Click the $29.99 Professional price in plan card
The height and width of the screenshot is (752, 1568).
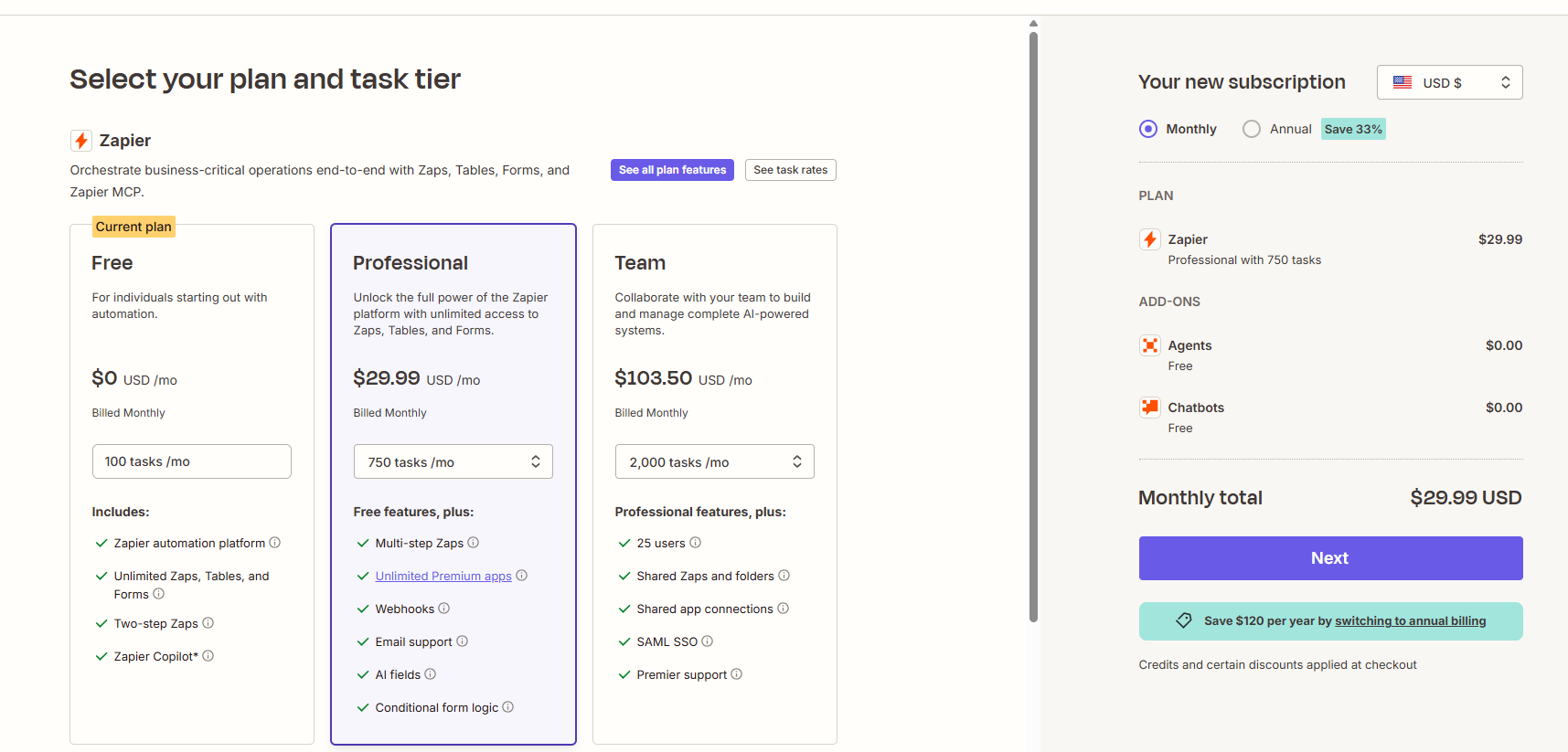coord(387,378)
